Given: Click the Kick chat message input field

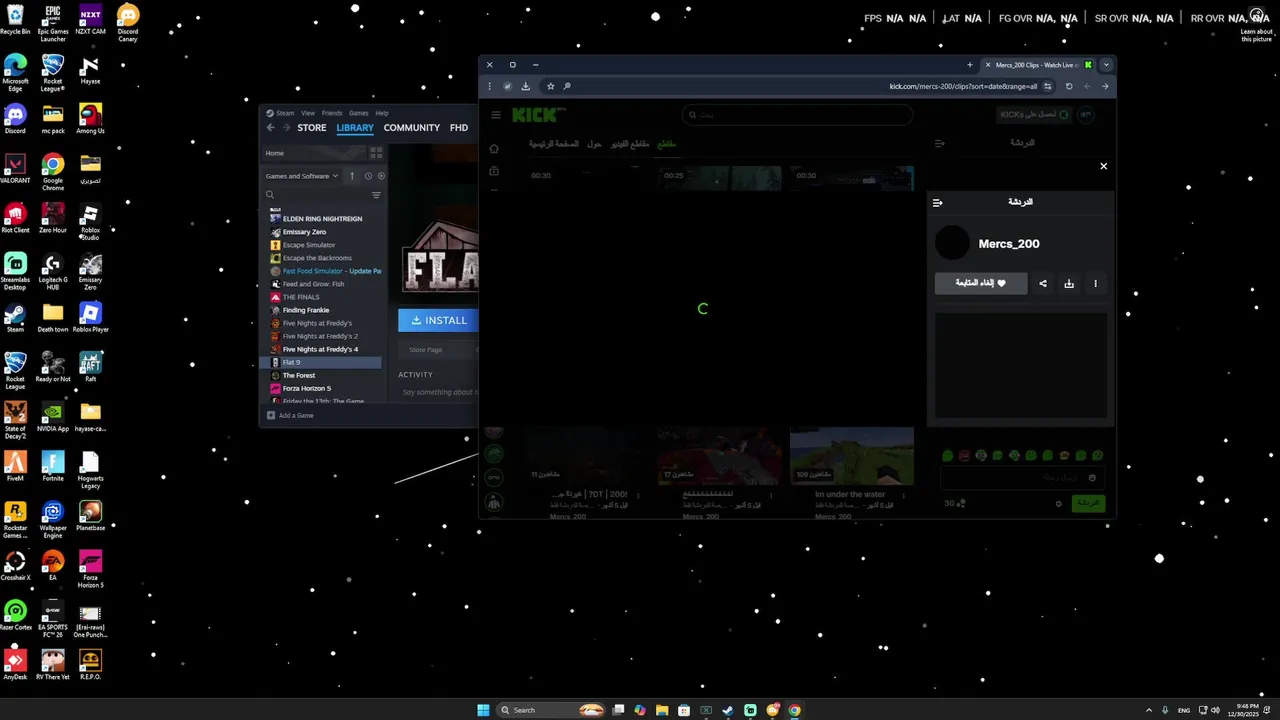Looking at the screenshot, I should point(1022,478).
